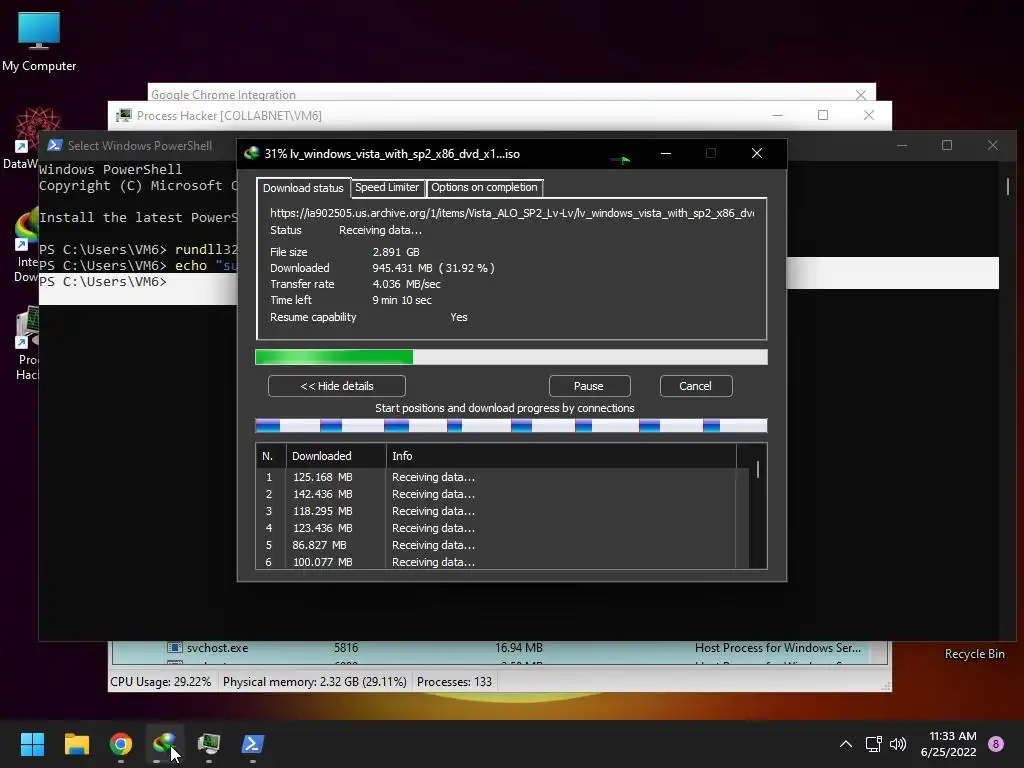Click the archive.org download URL text
1024x768 pixels.
click(512, 213)
